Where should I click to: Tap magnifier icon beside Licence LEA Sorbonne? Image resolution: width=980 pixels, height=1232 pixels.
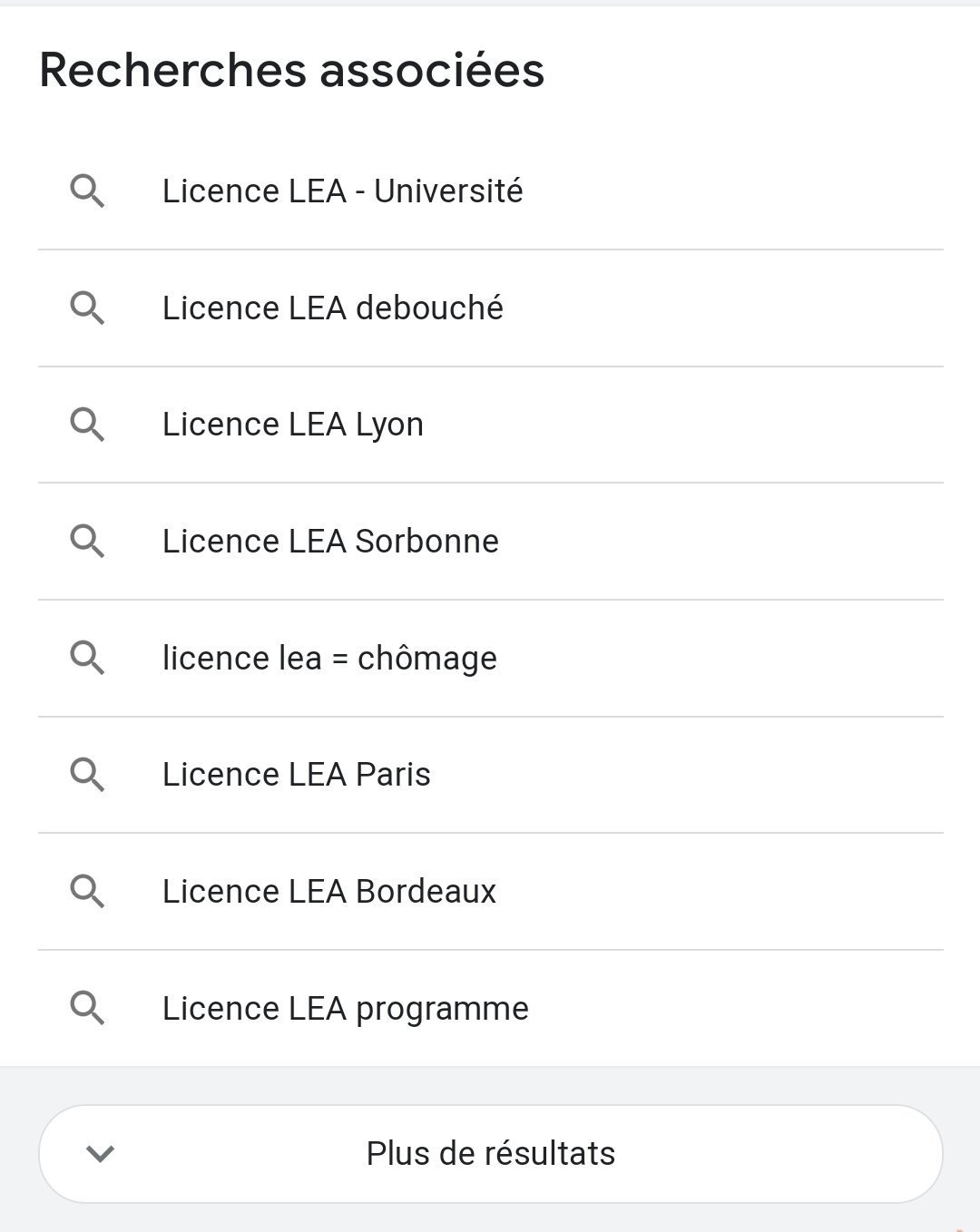point(87,542)
